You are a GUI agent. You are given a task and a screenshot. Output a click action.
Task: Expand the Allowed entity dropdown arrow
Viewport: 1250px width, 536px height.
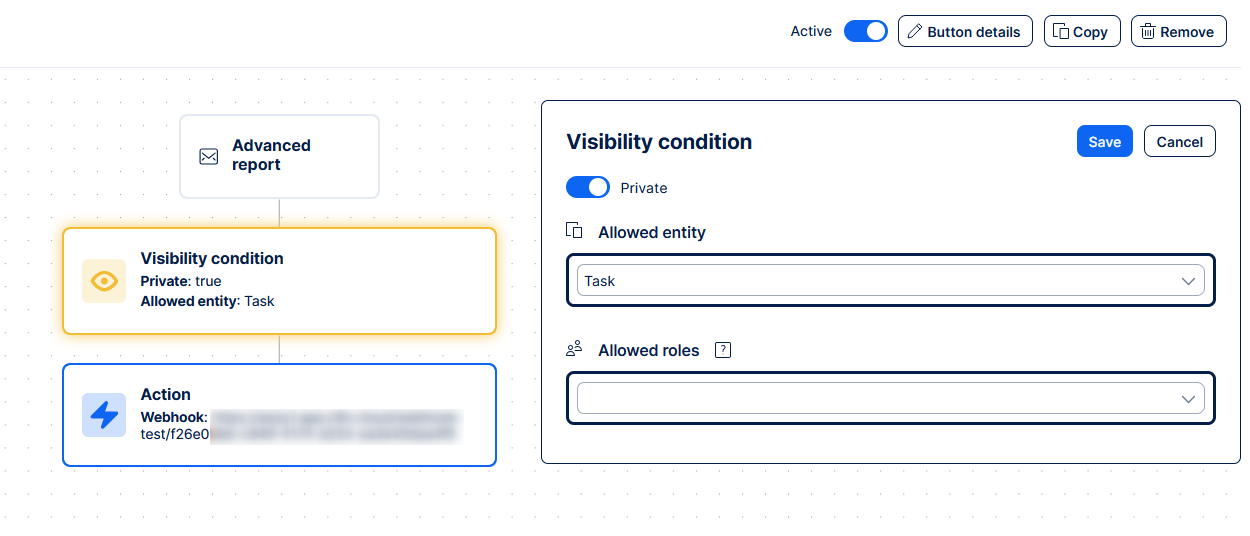point(1188,281)
